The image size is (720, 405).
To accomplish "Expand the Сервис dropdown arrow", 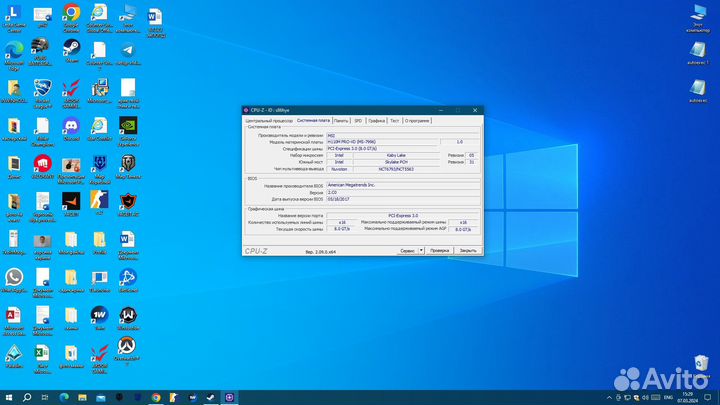I will pos(421,251).
